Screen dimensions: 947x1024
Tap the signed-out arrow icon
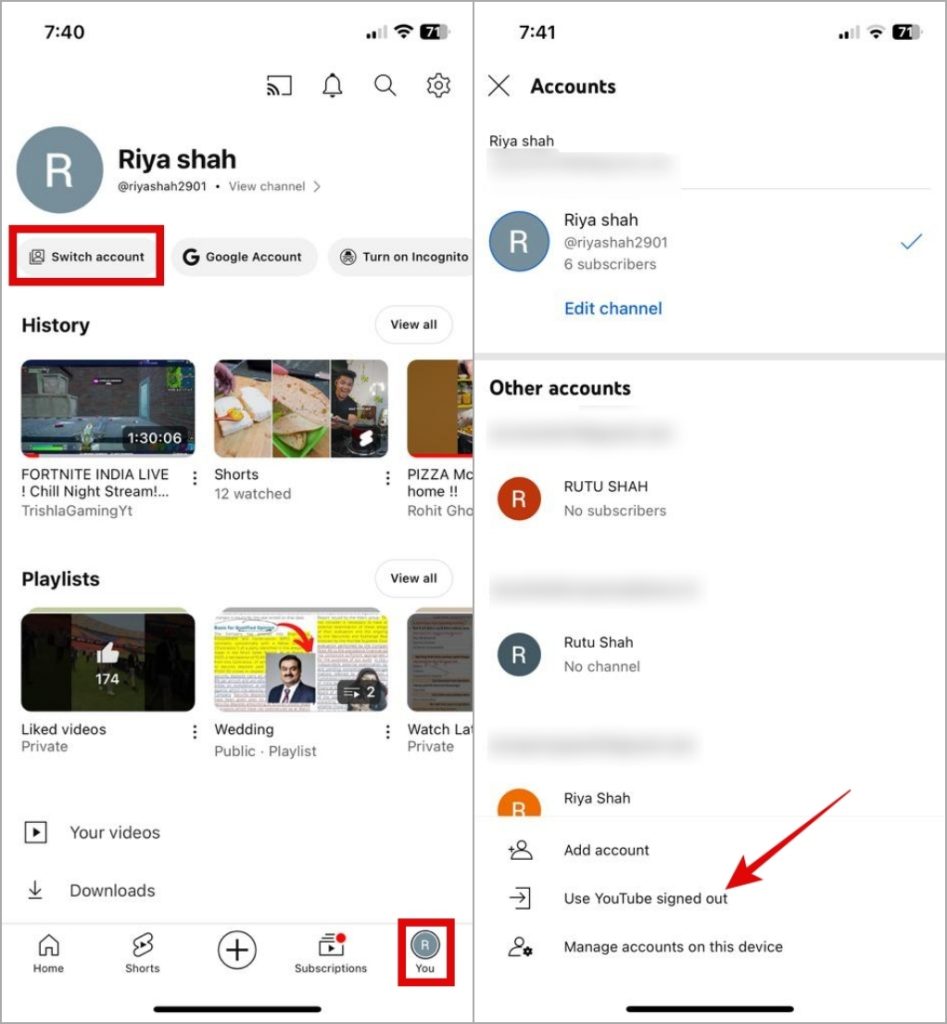pyautogui.click(x=520, y=898)
